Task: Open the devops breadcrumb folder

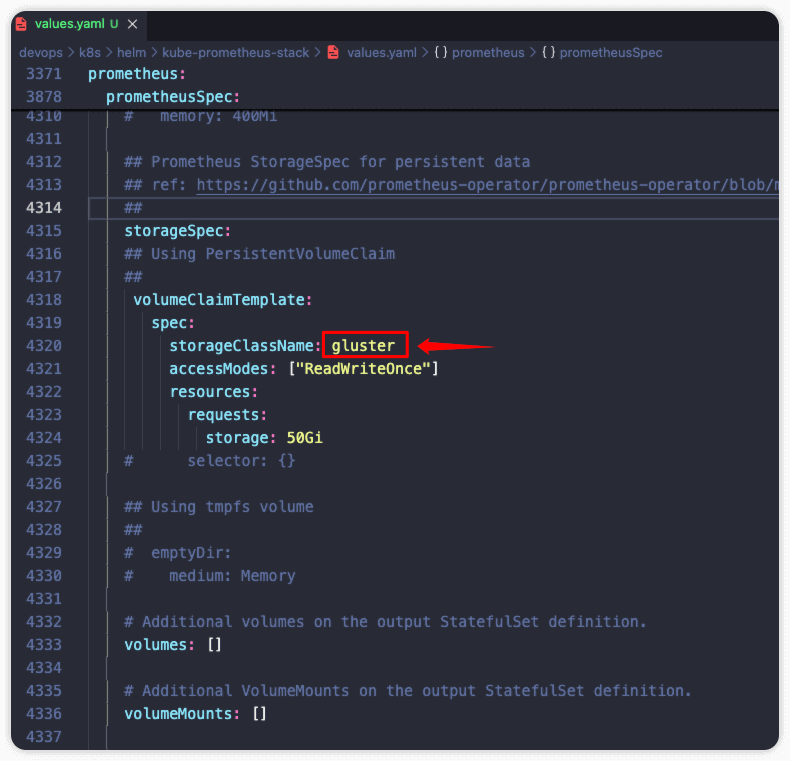Action: click(x=41, y=52)
